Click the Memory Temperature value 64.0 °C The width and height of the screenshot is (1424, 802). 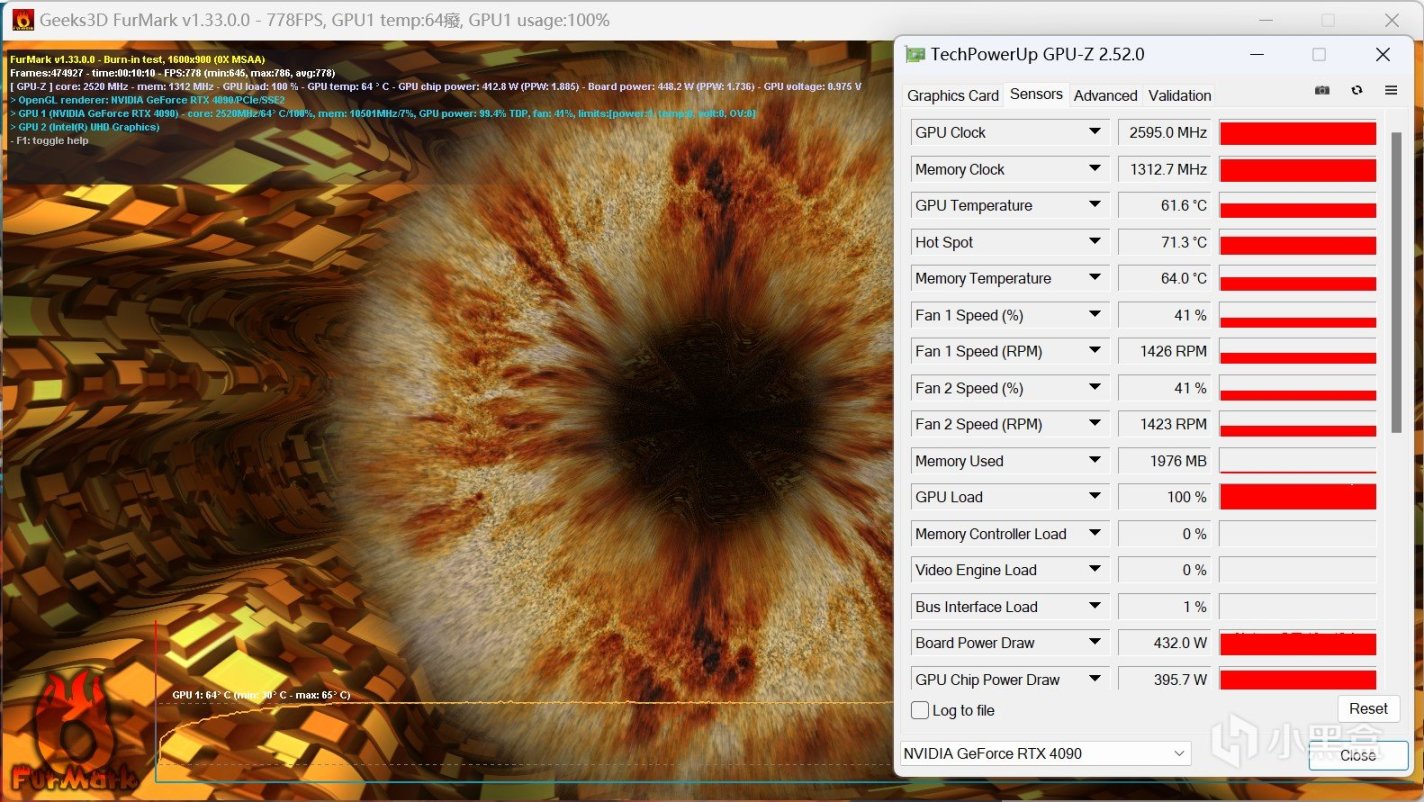(x=1163, y=278)
